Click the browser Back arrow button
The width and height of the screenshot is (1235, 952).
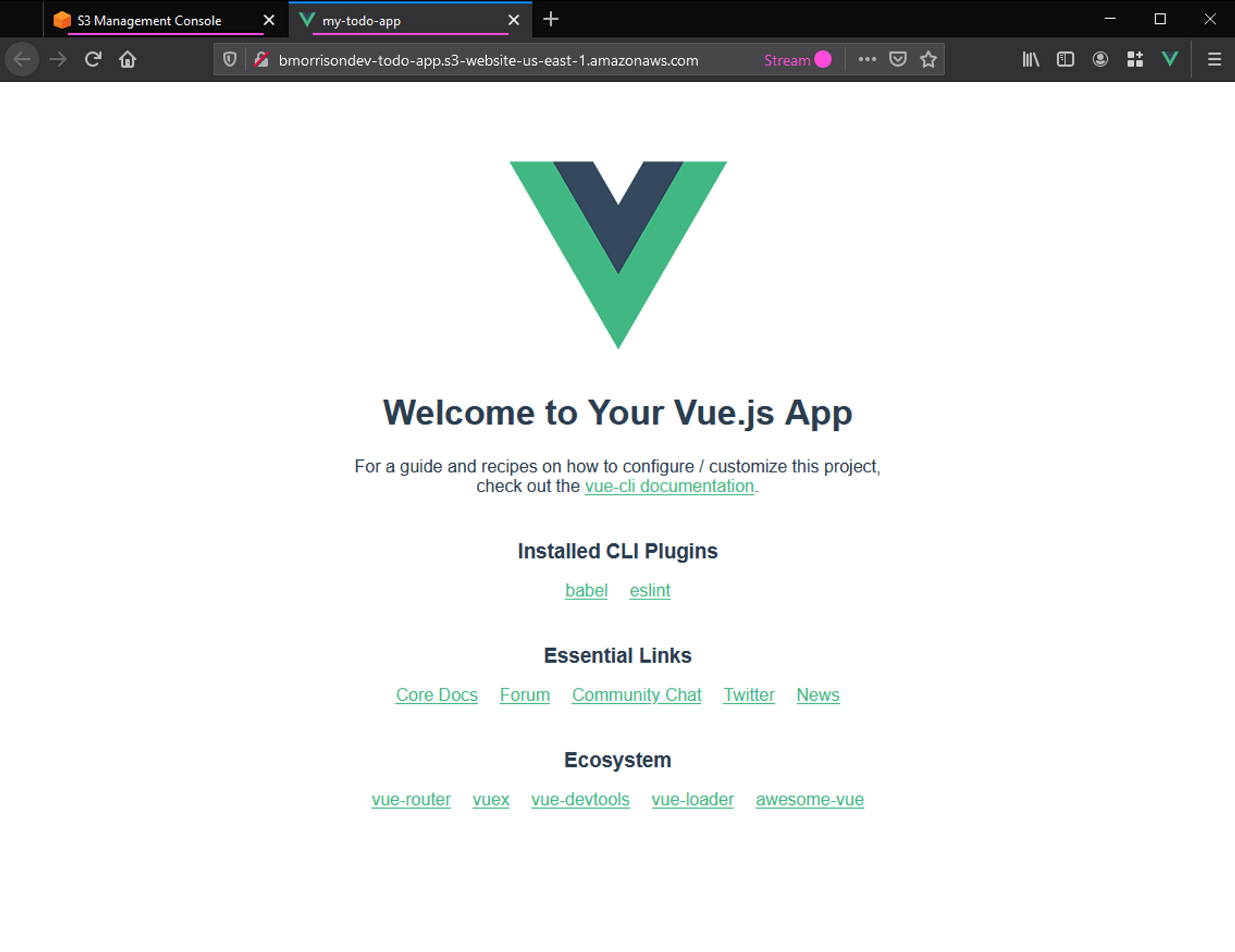(x=22, y=59)
